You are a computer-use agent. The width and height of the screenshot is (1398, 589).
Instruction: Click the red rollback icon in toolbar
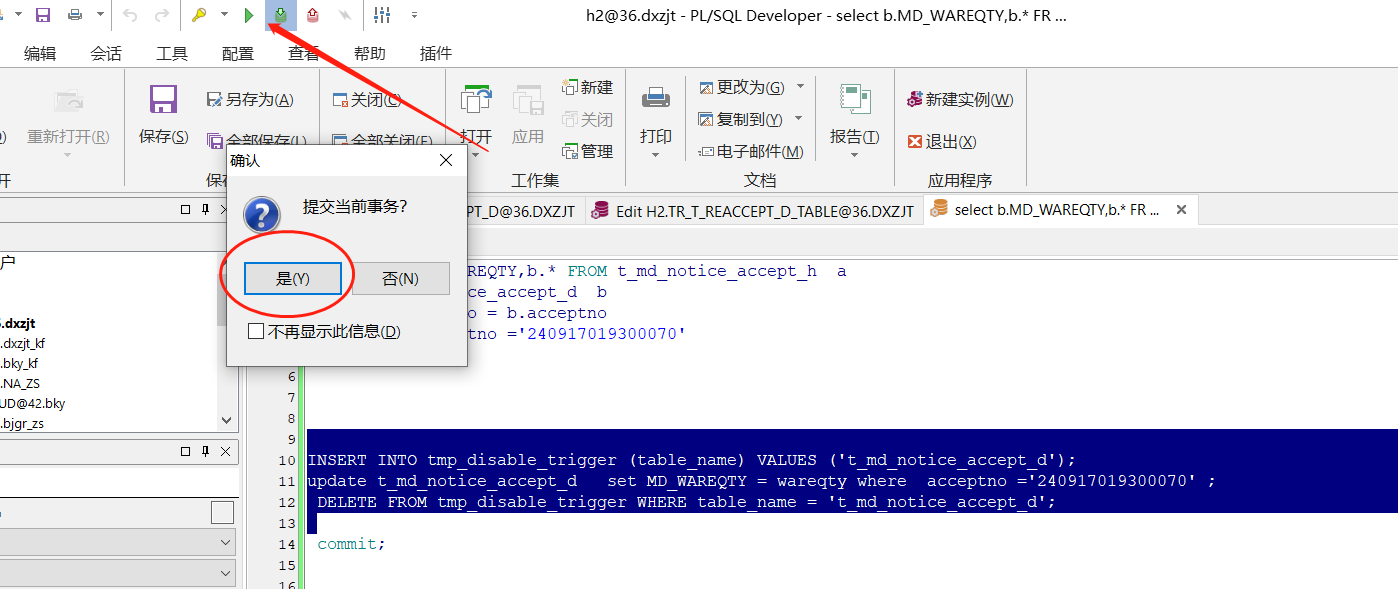click(x=313, y=15)
